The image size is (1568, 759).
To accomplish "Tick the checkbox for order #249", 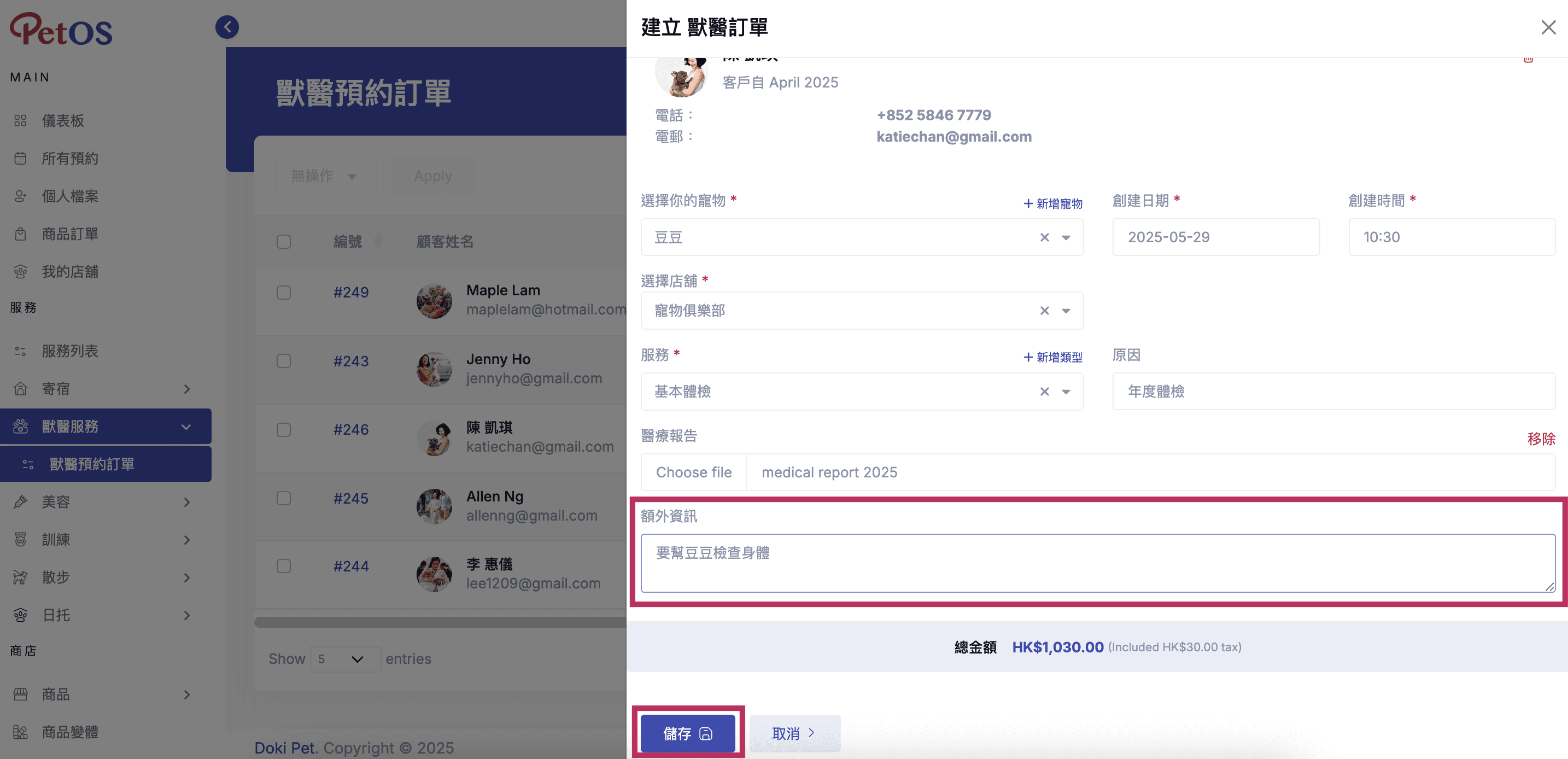I will point(284,292).
